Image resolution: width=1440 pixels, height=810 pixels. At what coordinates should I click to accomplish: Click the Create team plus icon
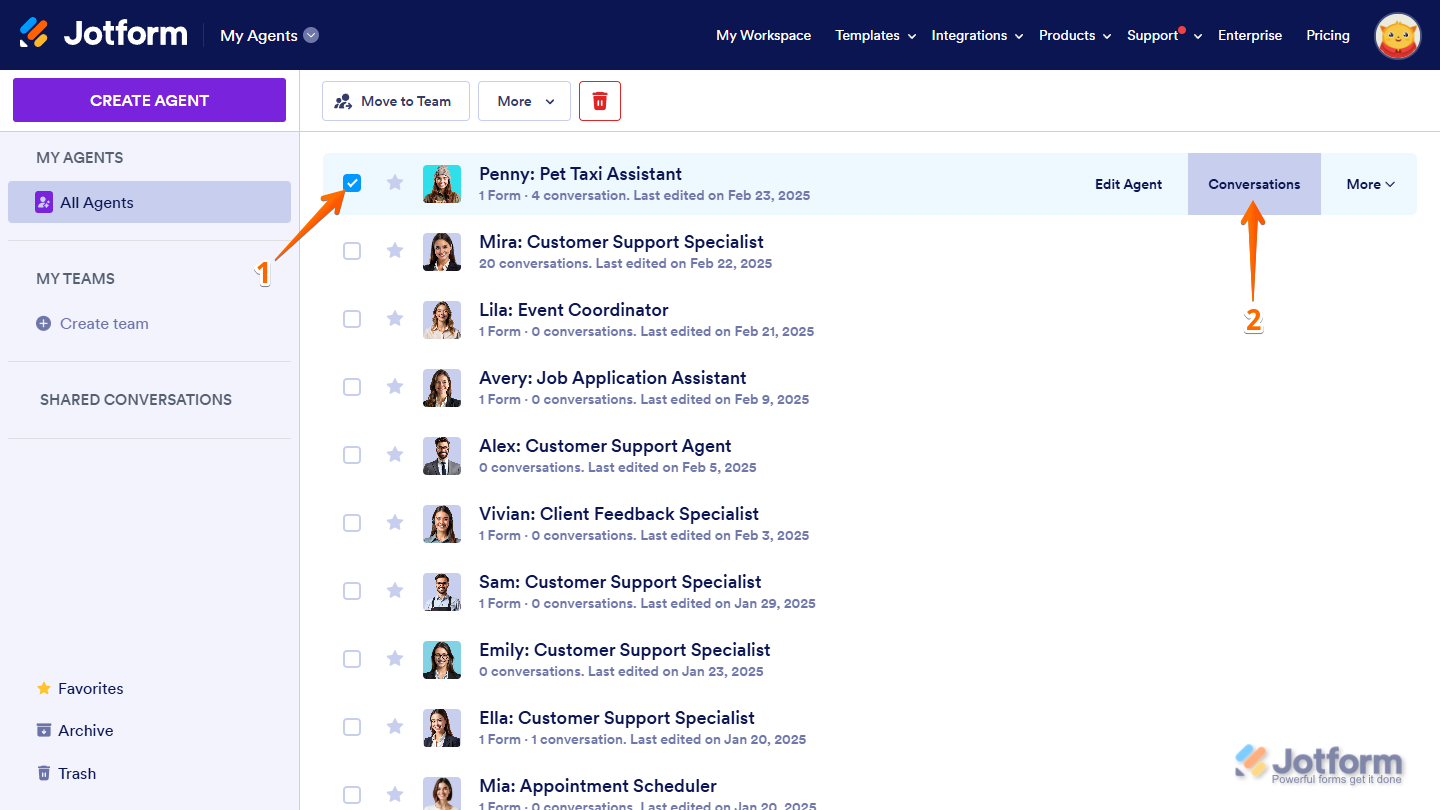[x=43, y=324]
